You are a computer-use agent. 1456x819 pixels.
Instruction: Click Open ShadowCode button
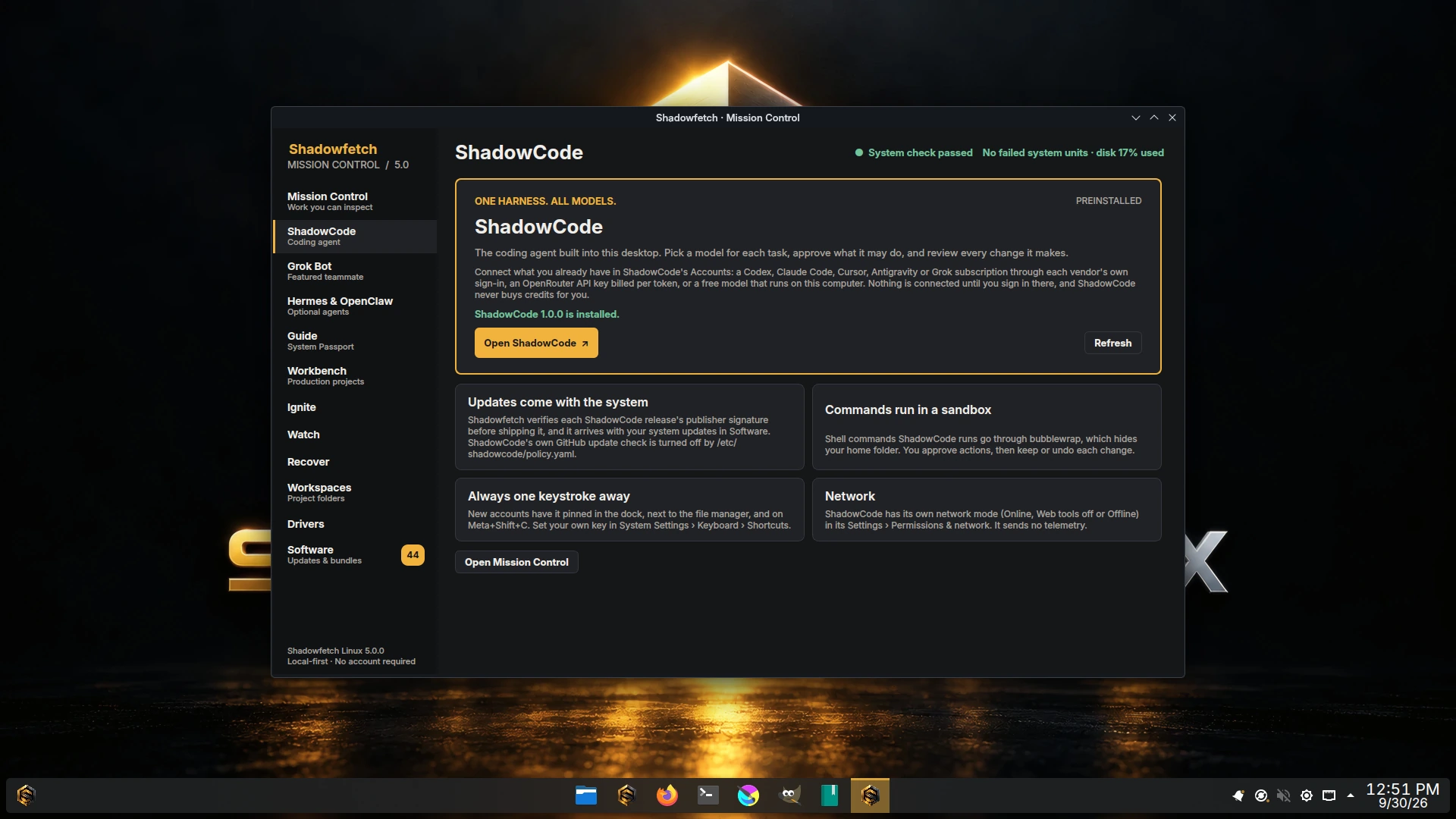(536, 343)
